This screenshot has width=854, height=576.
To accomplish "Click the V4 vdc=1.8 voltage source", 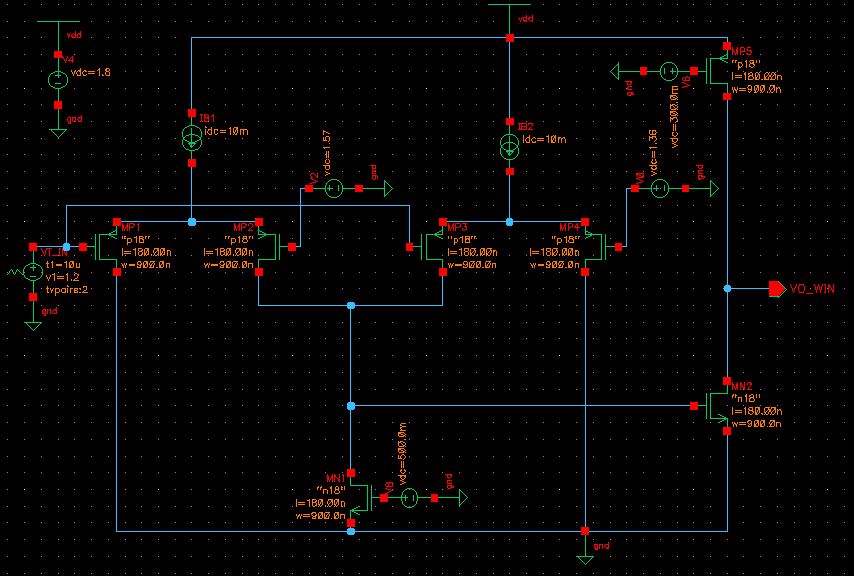I will [x=58, y=80].
